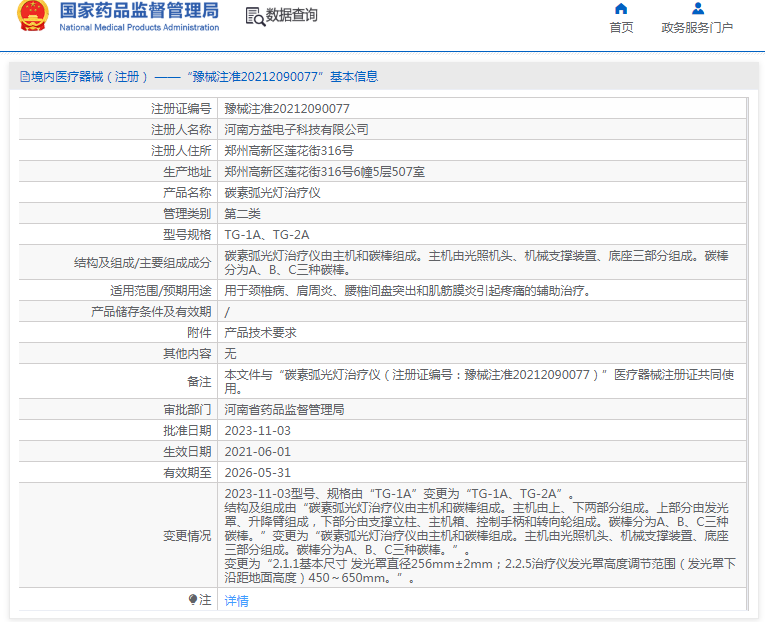This screenshot has height=622, width=765.
Task: Select effective date 2021-06-01
Action: click(x=258, y=452)
